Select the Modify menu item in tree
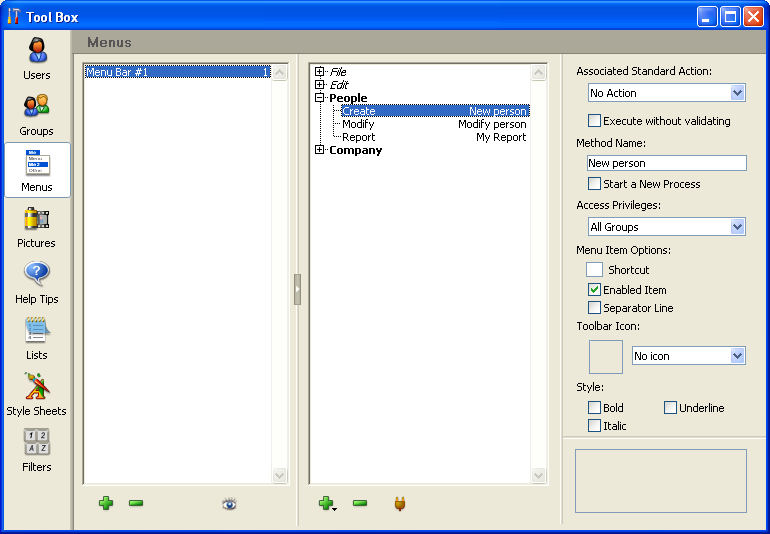Image resolution: width=770 pixels, height=534 pixels. 358,124
